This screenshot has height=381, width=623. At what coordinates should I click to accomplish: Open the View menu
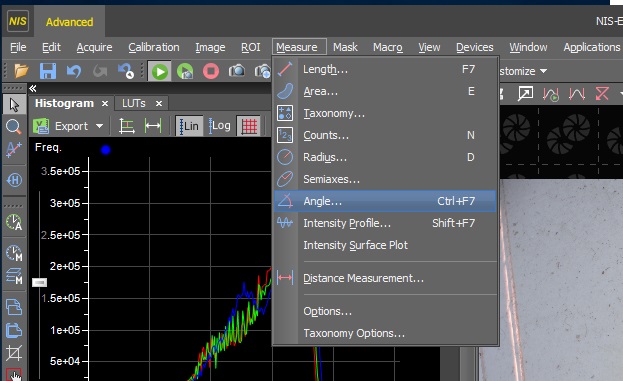(429, 47)
